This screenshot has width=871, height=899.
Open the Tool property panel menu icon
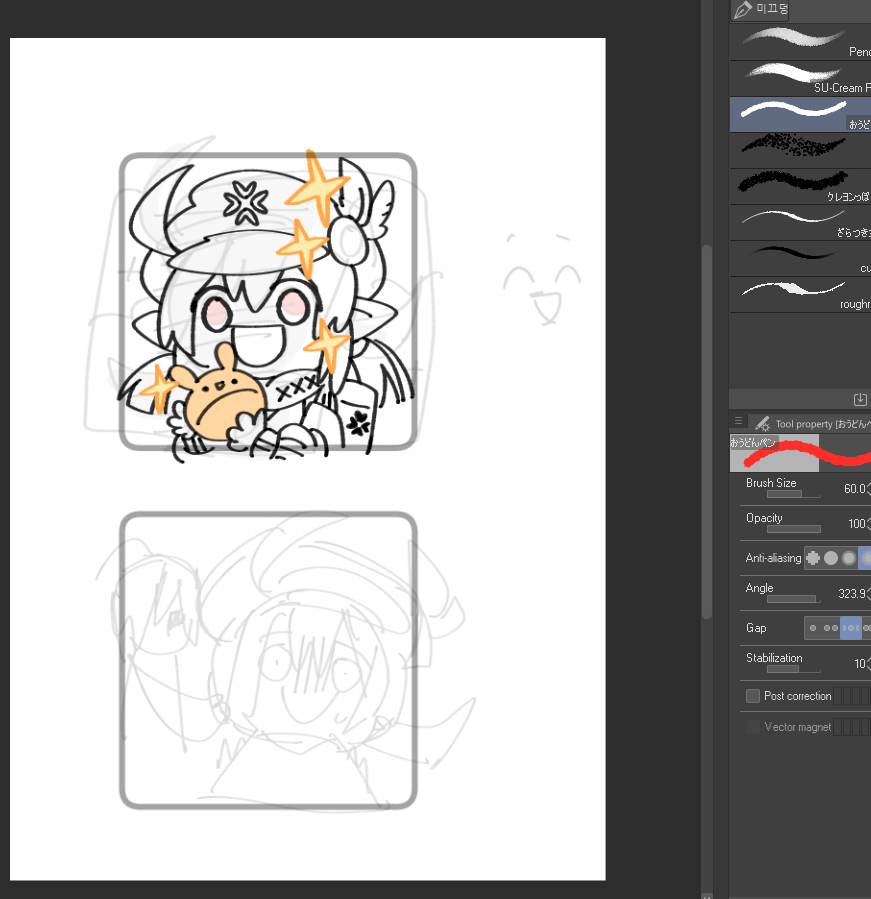point(739,421)
